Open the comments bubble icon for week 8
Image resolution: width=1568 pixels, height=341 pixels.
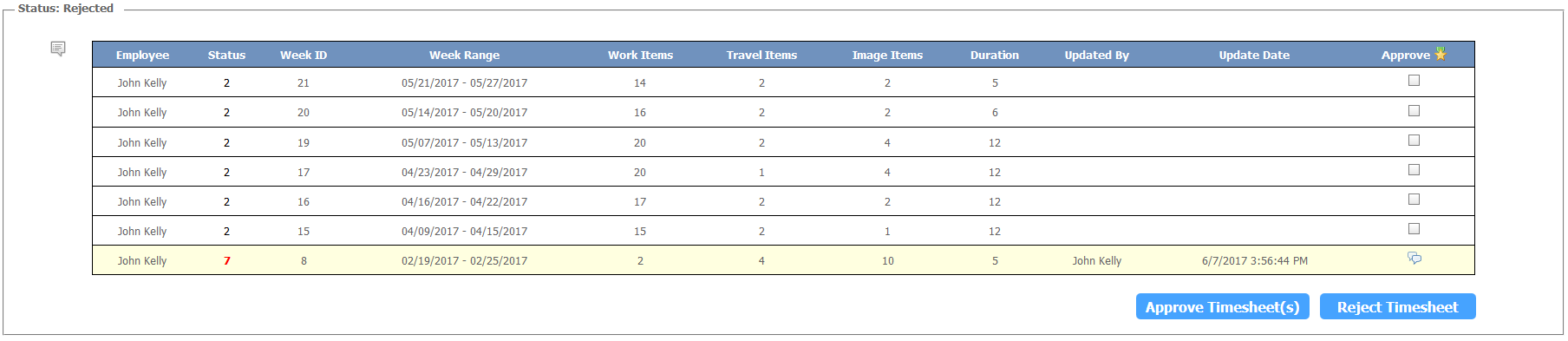[1414, 259]
